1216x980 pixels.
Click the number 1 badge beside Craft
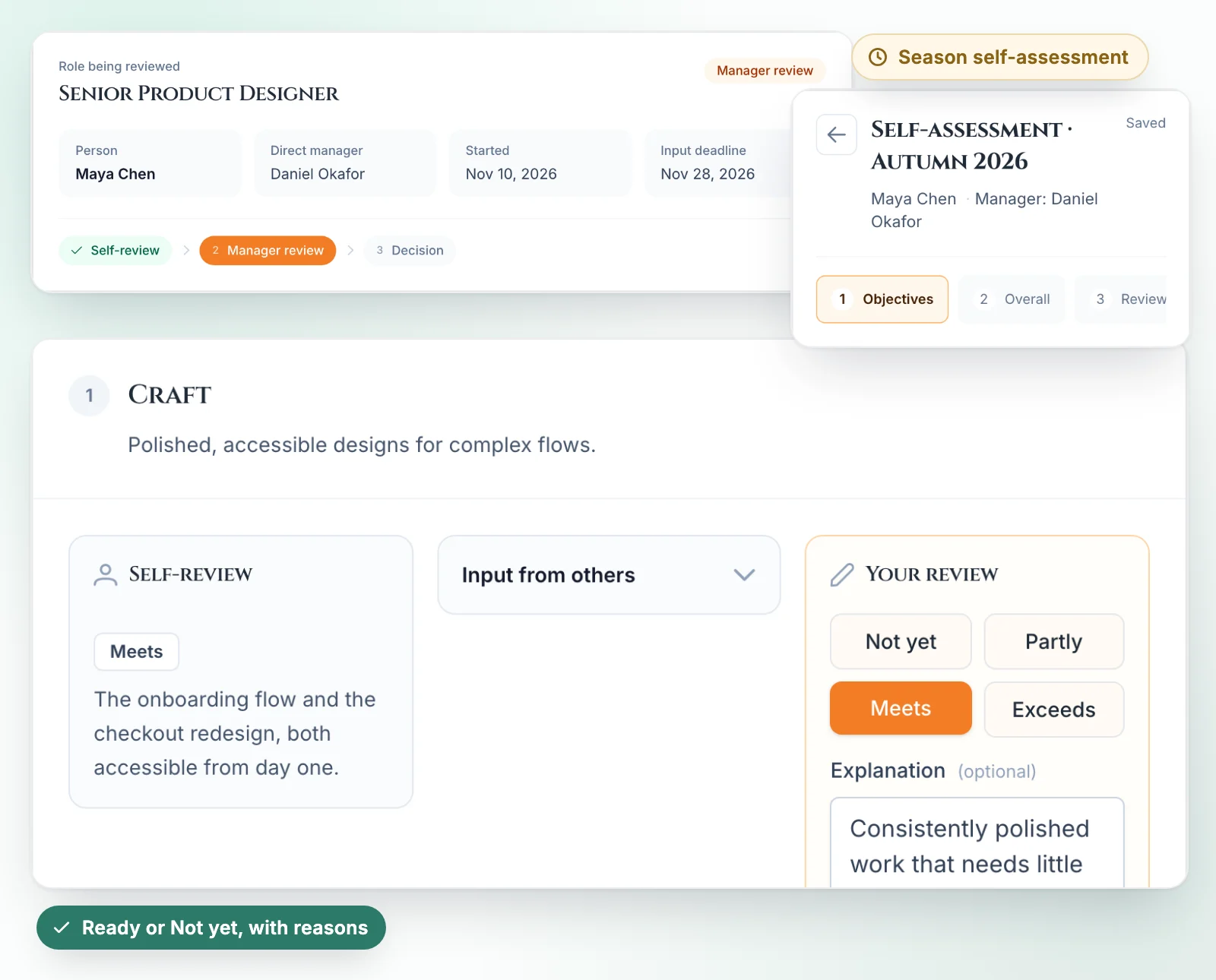[x=89, y=395]
